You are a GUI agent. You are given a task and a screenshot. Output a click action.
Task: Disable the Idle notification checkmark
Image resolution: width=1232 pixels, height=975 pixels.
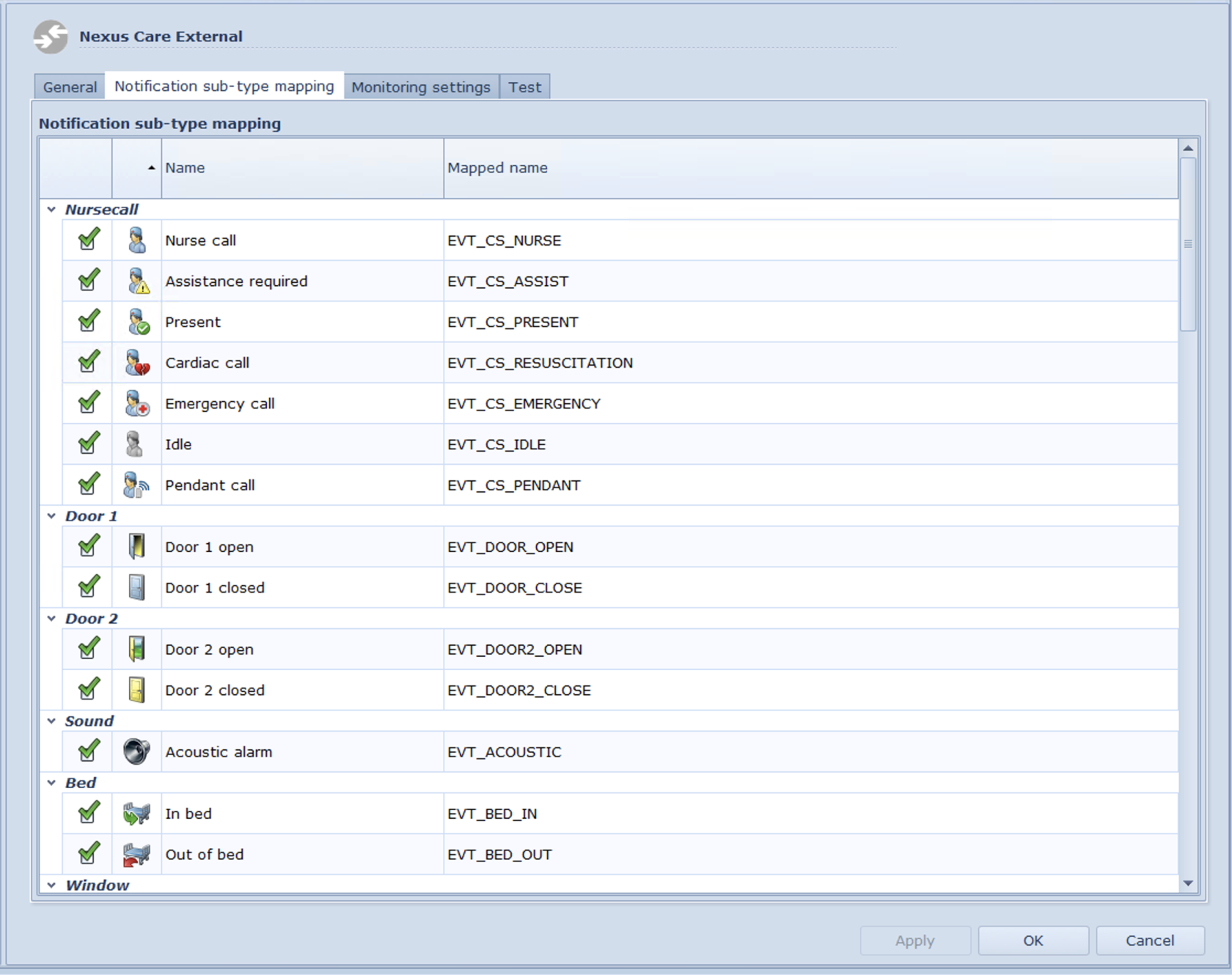pyautogui.click(x=88, y=444)
